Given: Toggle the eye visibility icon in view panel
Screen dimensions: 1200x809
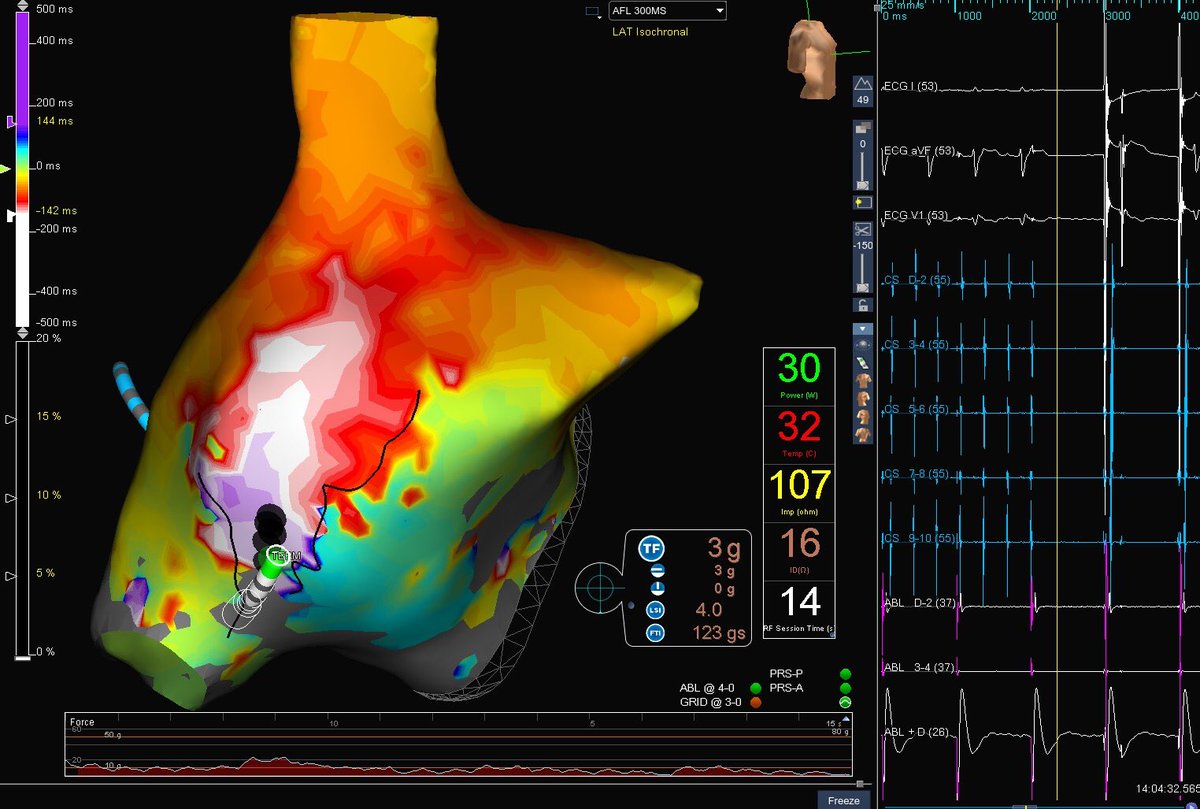Looking at the screenshot, I should click(x=862, y=345).
